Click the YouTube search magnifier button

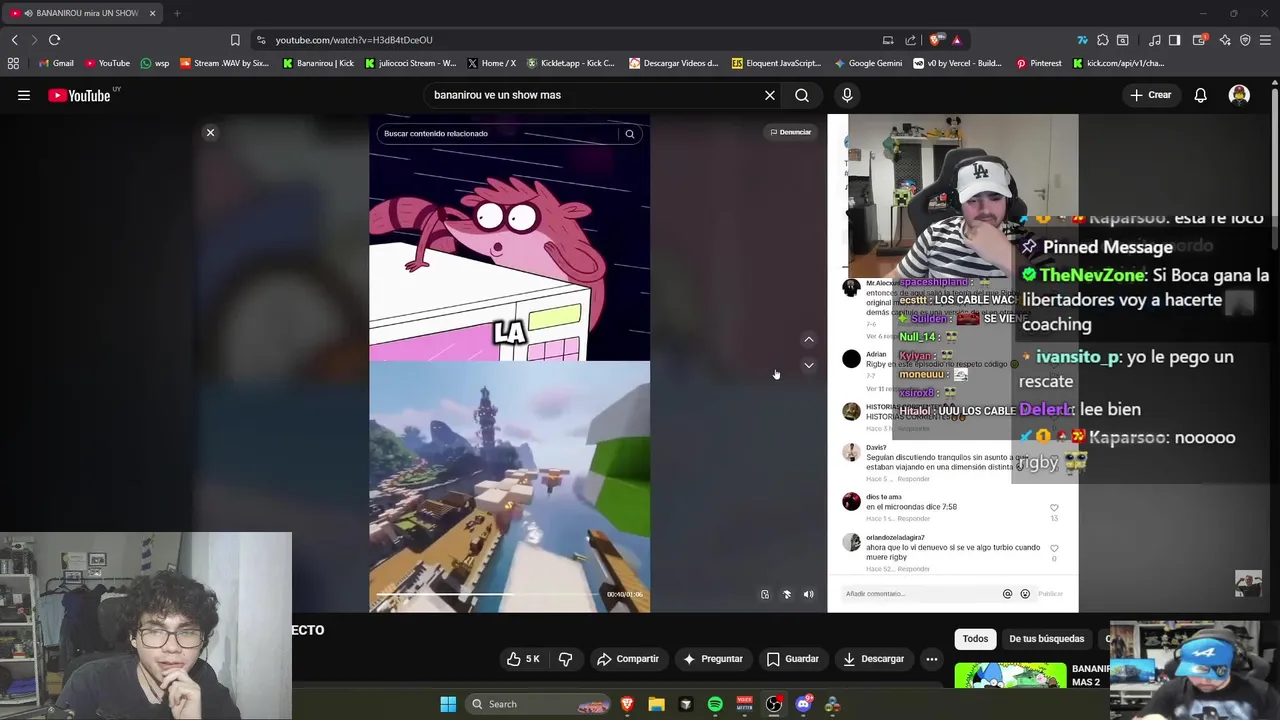(x=802, y=95)
